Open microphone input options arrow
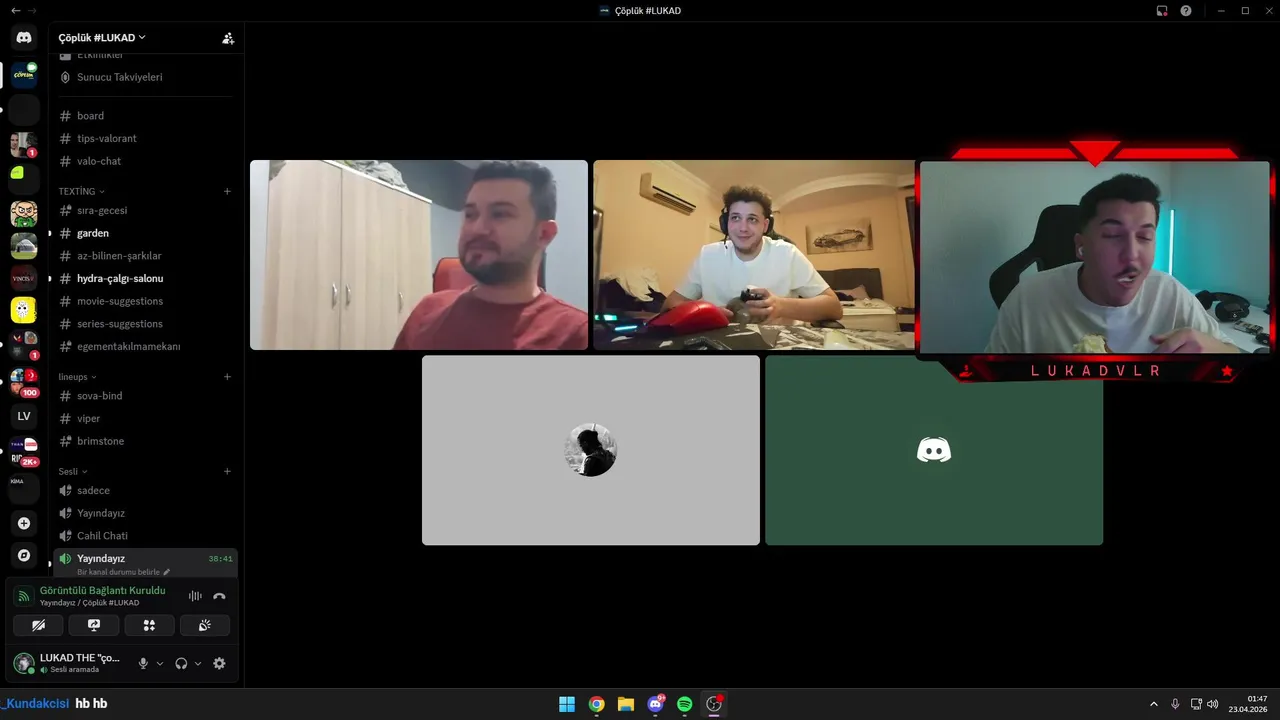The width and height of the screenshot is (1280, 720). 160,663
